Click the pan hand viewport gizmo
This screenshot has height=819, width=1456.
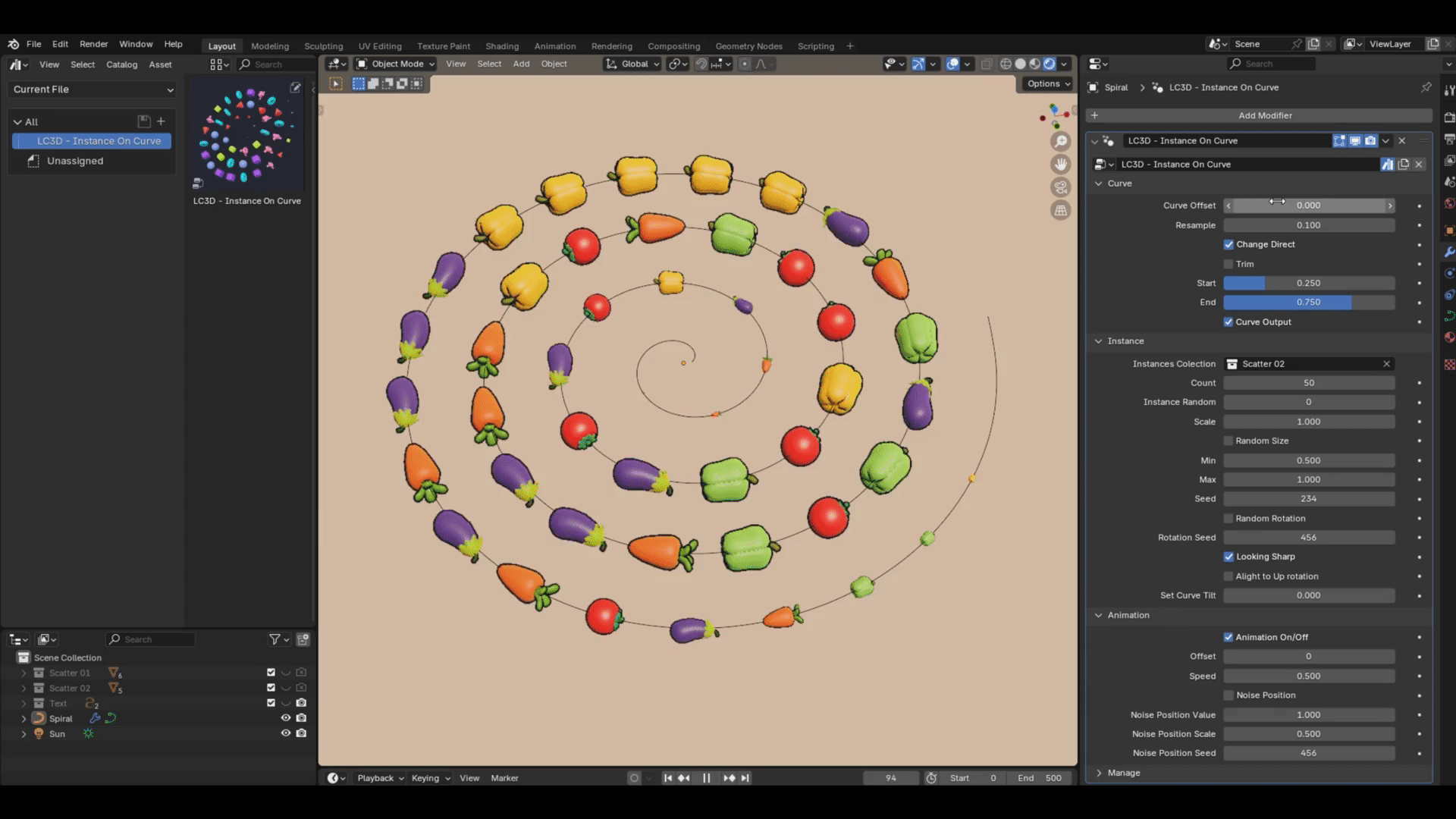pyautogui.click(x=1060, y=164)
